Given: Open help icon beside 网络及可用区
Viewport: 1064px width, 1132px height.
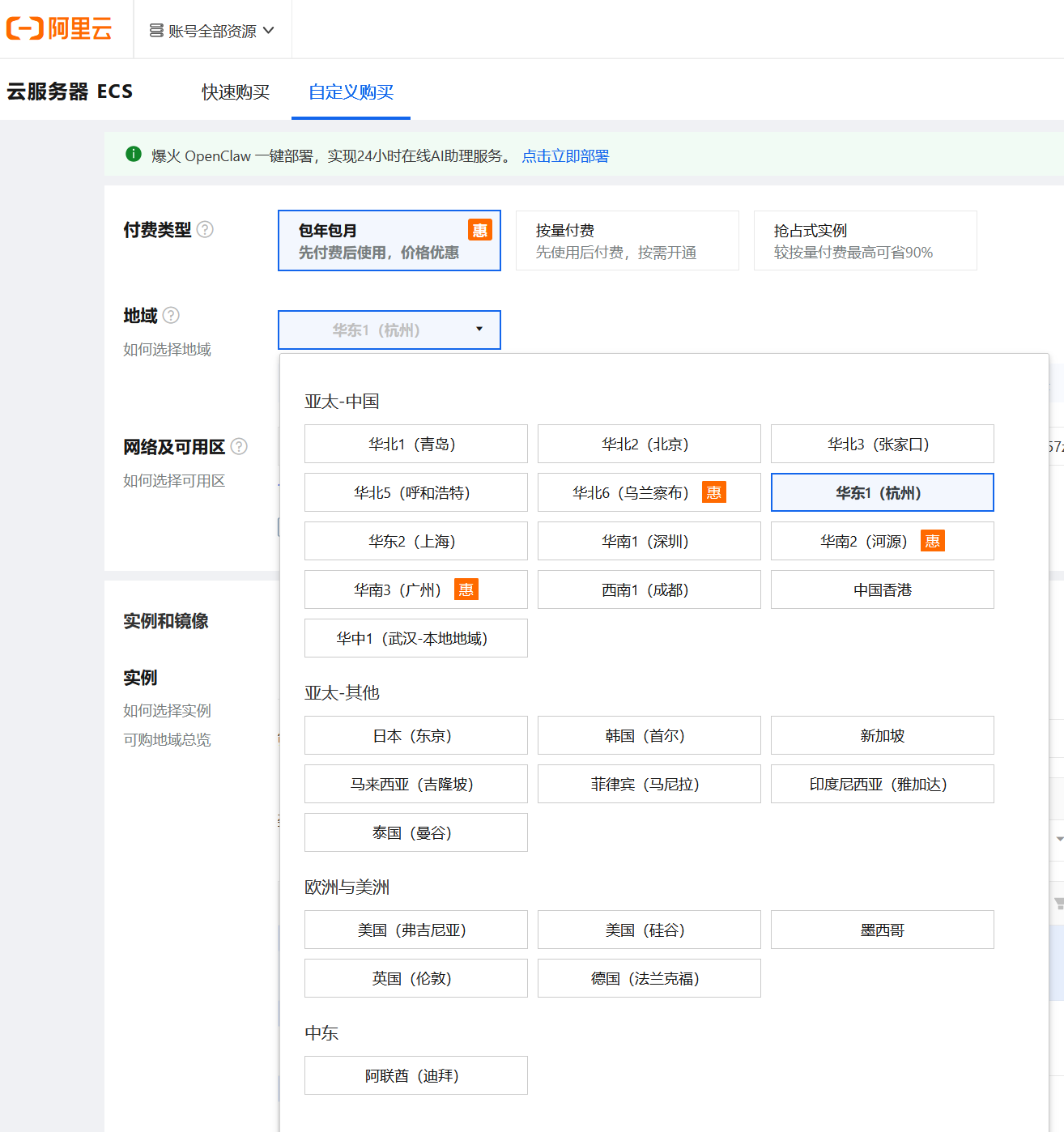Looking at the screenshot, I should (239, 447).
